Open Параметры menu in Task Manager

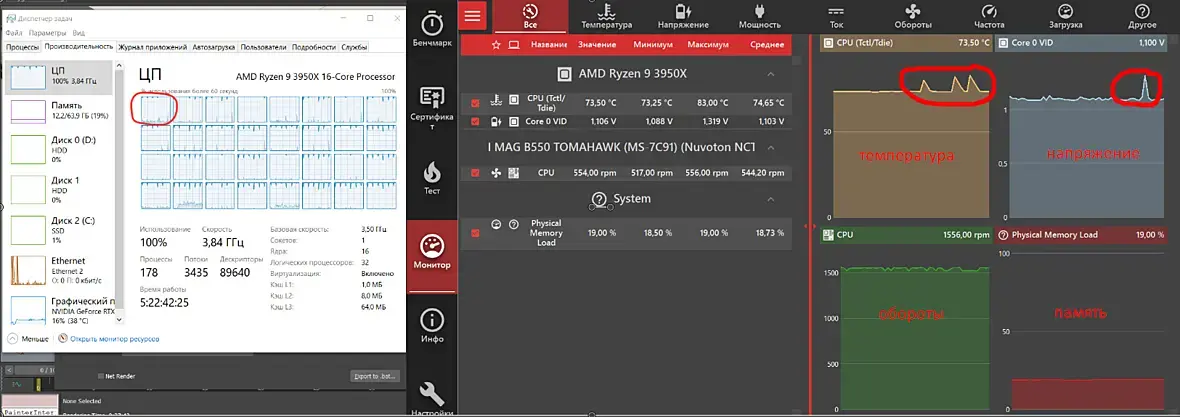[x=47, y=33]
